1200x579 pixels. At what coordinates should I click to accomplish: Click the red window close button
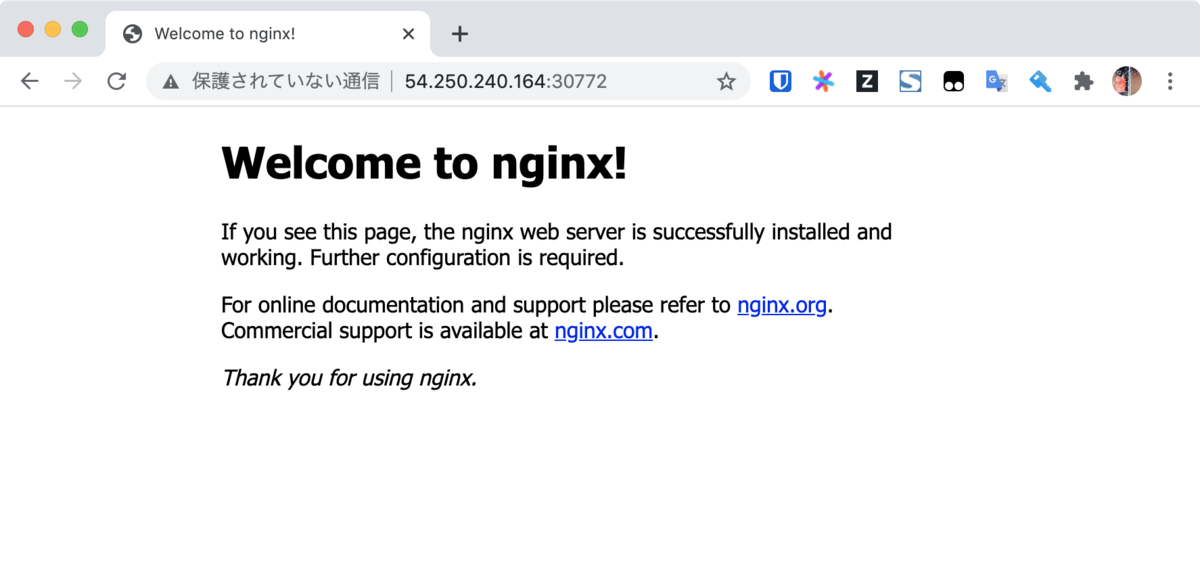pyautogui.click(x=26, y=29)
